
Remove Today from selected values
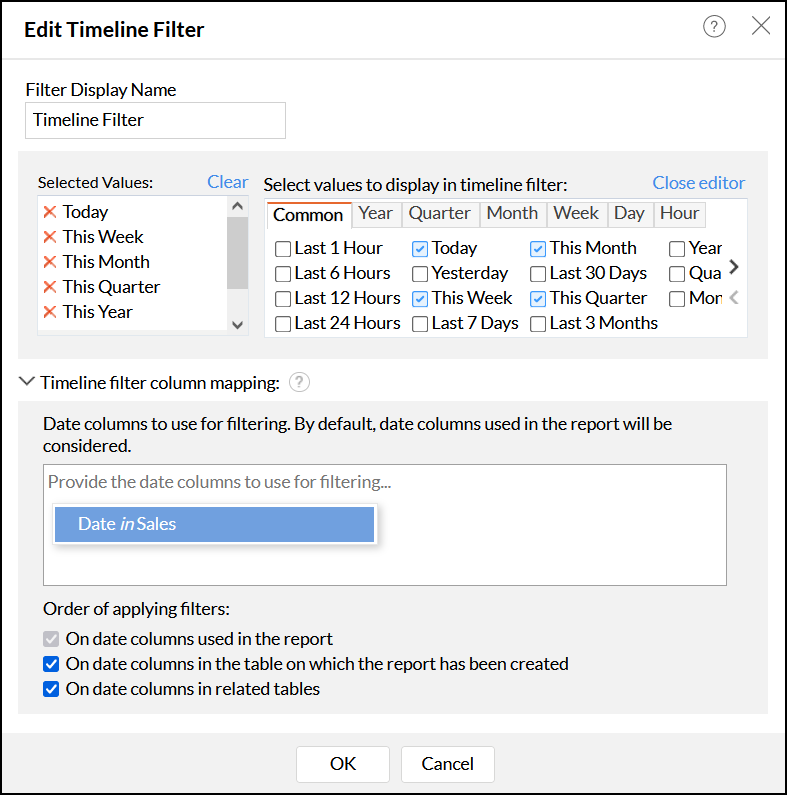coord(50,212)
